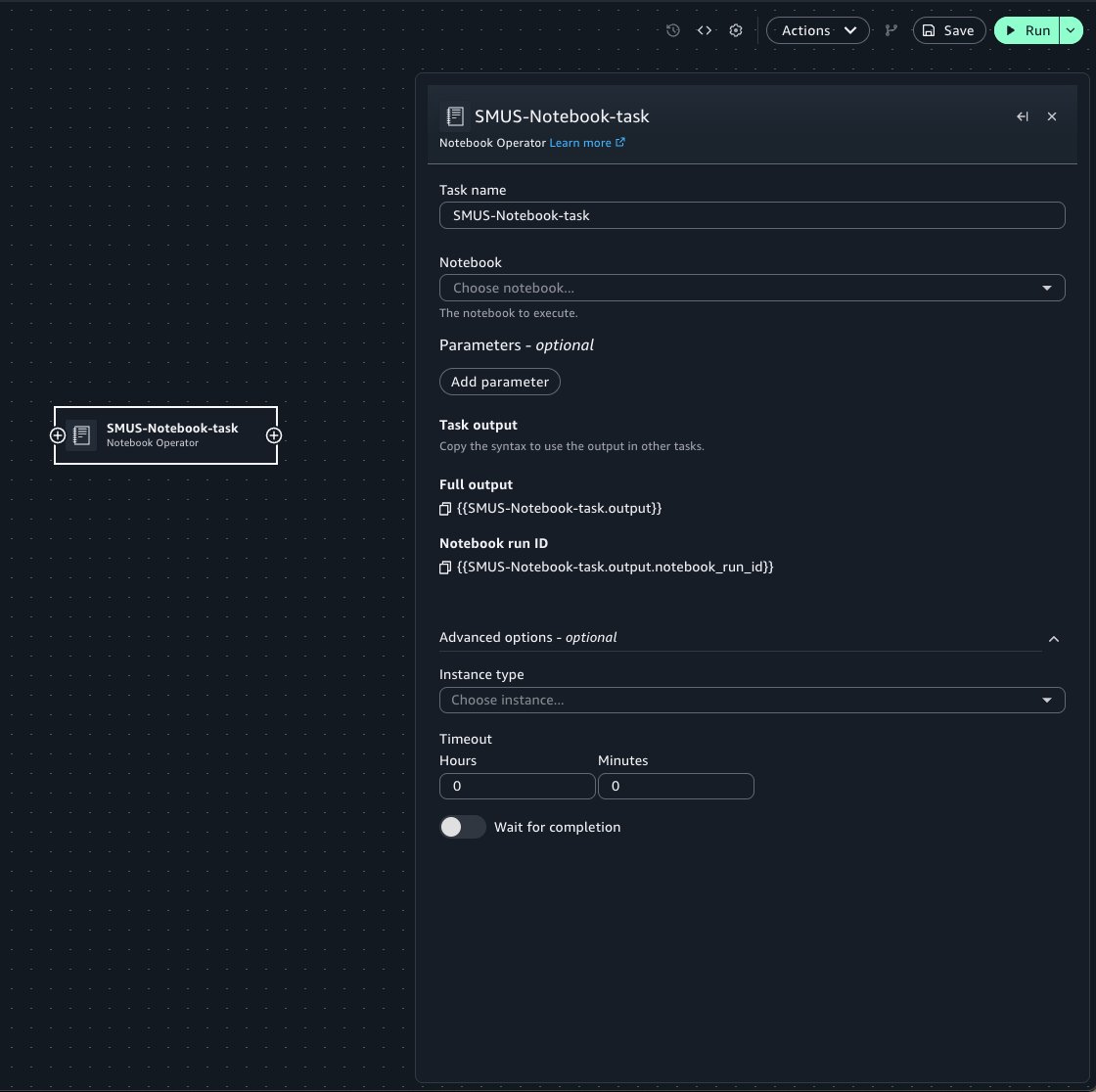Open the Choose instance dropdown
Viewport: 1096px width, 1092px height.
pos(752,700)
